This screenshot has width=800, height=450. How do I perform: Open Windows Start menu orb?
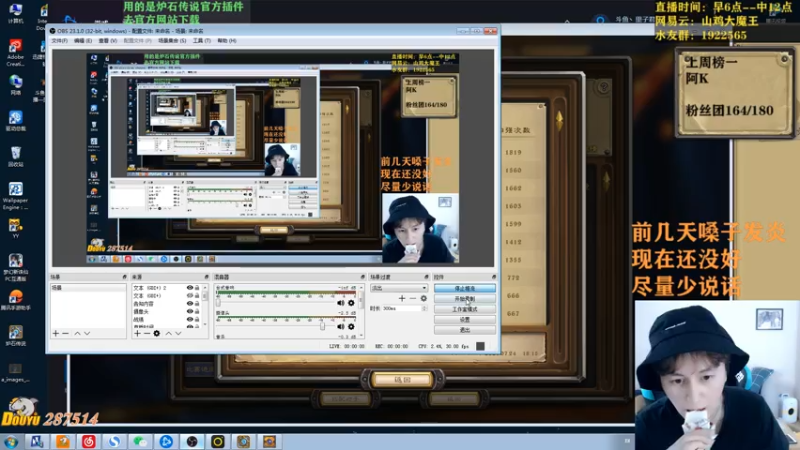(x=11, y=441)
